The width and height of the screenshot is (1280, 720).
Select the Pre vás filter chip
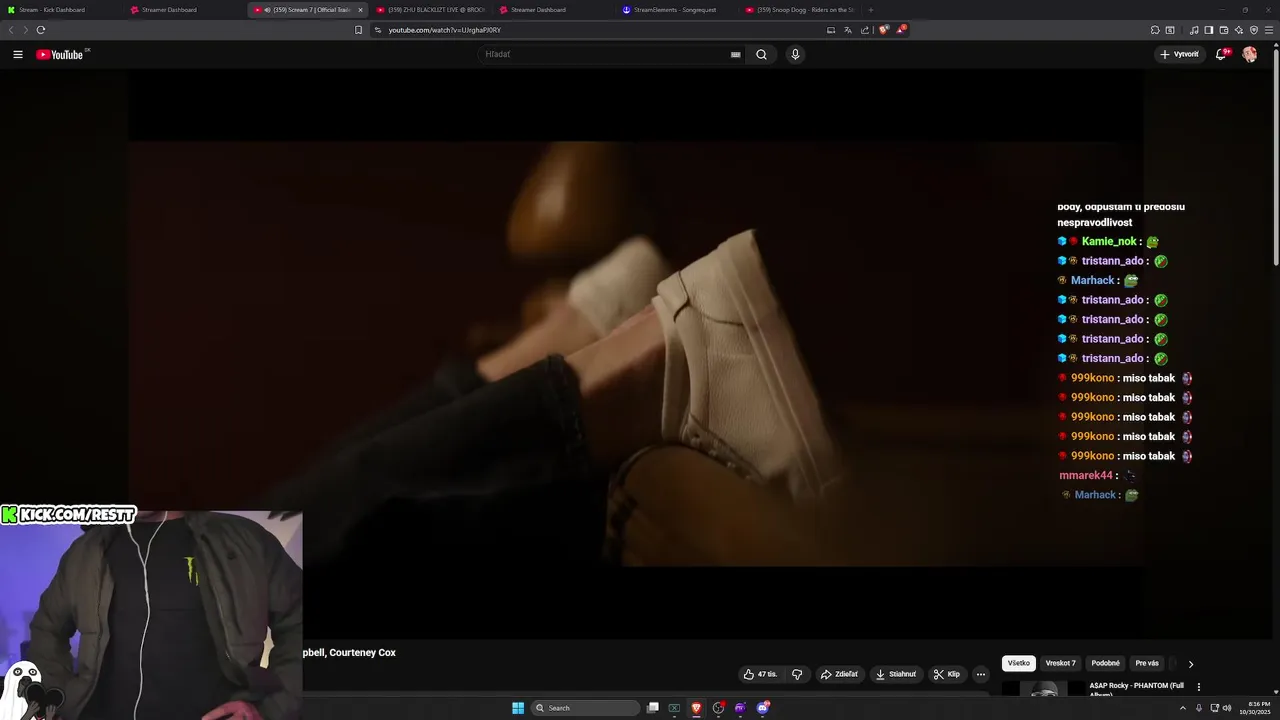tap(1147, 663)
